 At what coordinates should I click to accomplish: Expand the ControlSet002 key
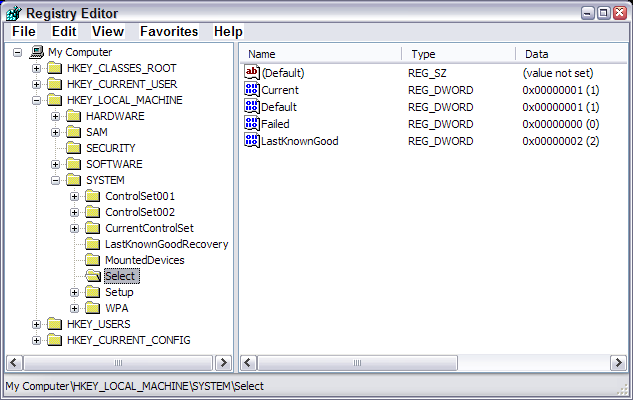pyautogui.click(x=74, y=212)
